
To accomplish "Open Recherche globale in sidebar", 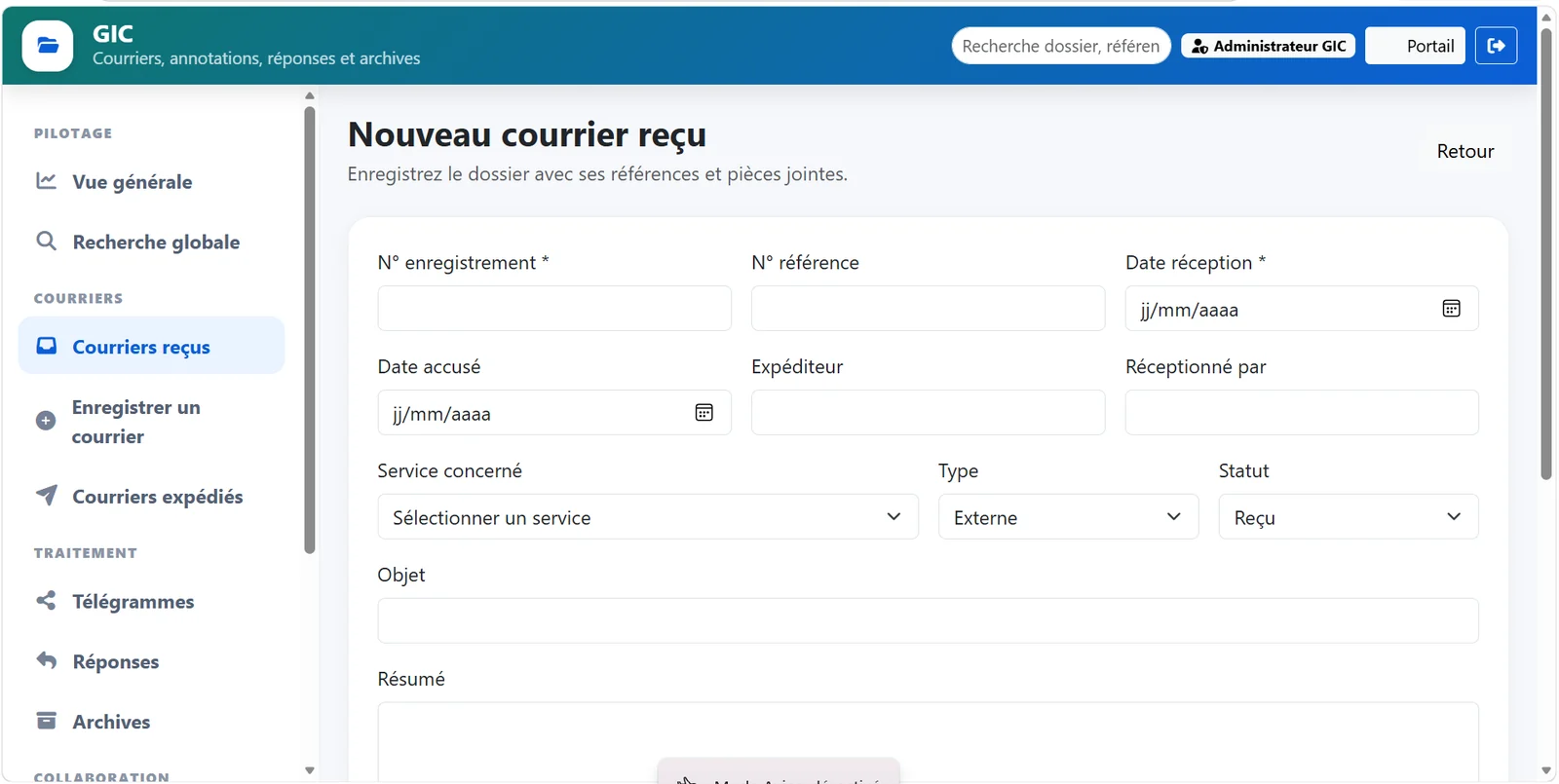I will [151, 242].
